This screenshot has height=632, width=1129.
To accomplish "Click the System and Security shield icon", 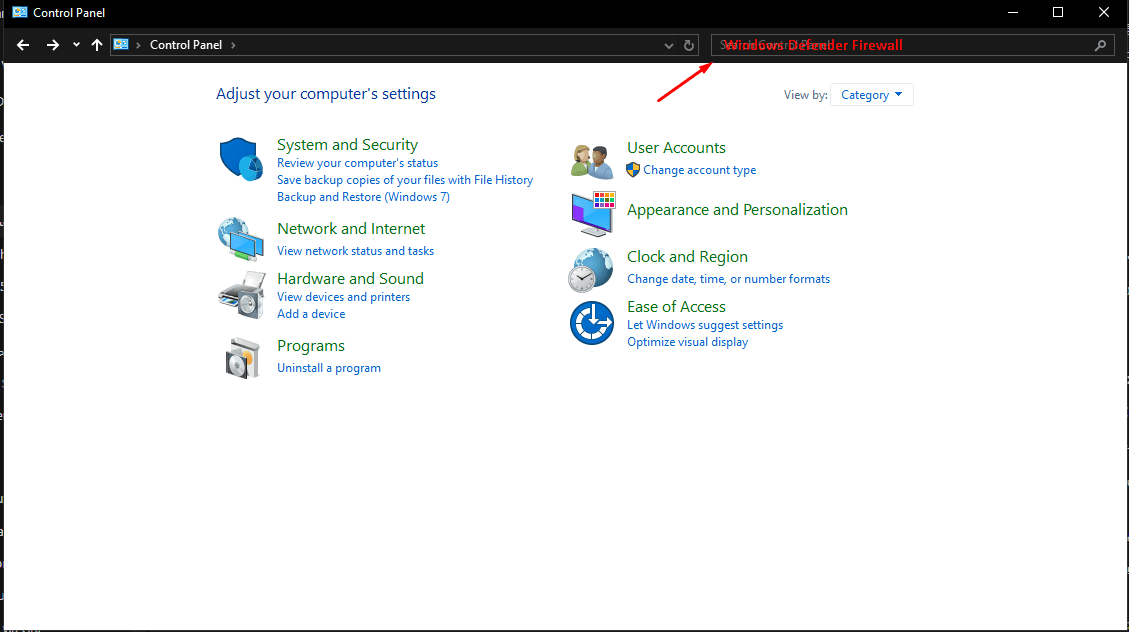I will [241, 159].
